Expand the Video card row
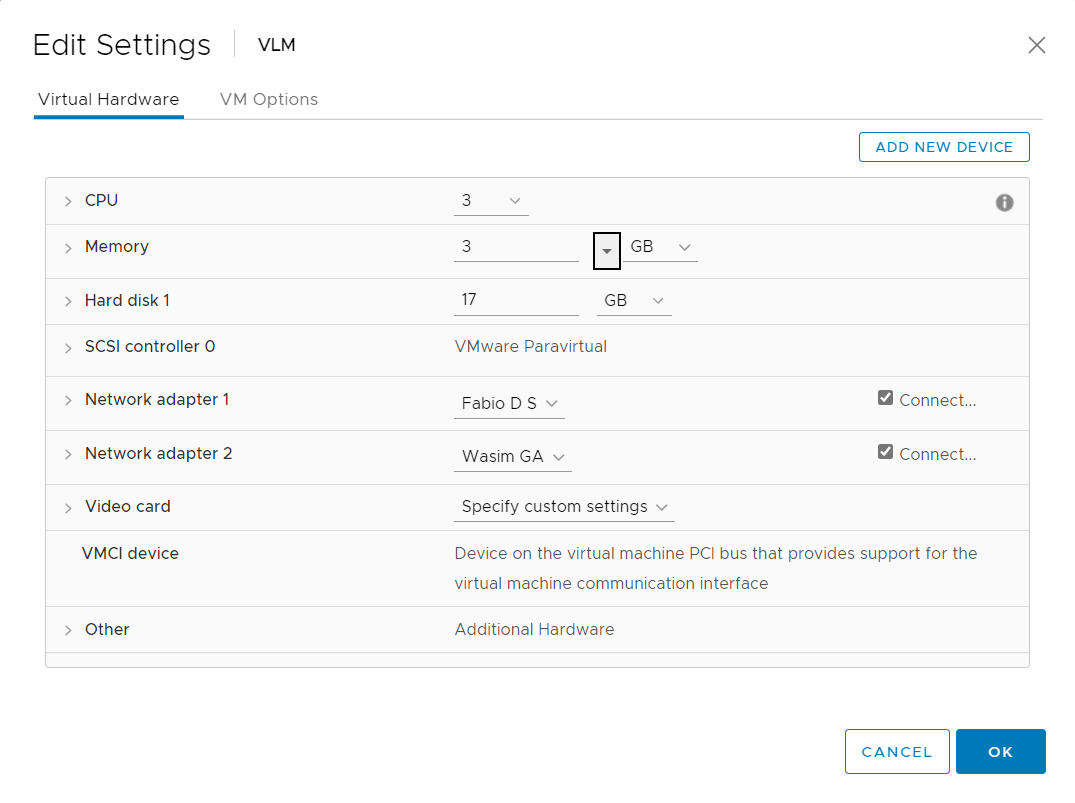This screenshot has width=1075, height=803. (x=68, y=507)
